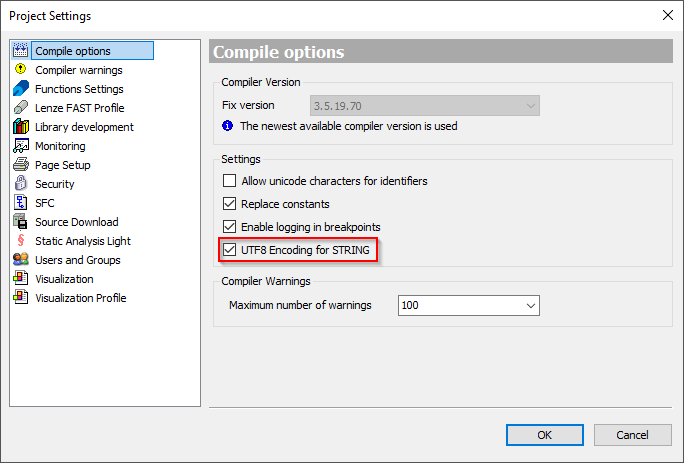Viewport: 684px width, 463px height.
Task: Confirm settings with OK button
Action: [544, 435]
